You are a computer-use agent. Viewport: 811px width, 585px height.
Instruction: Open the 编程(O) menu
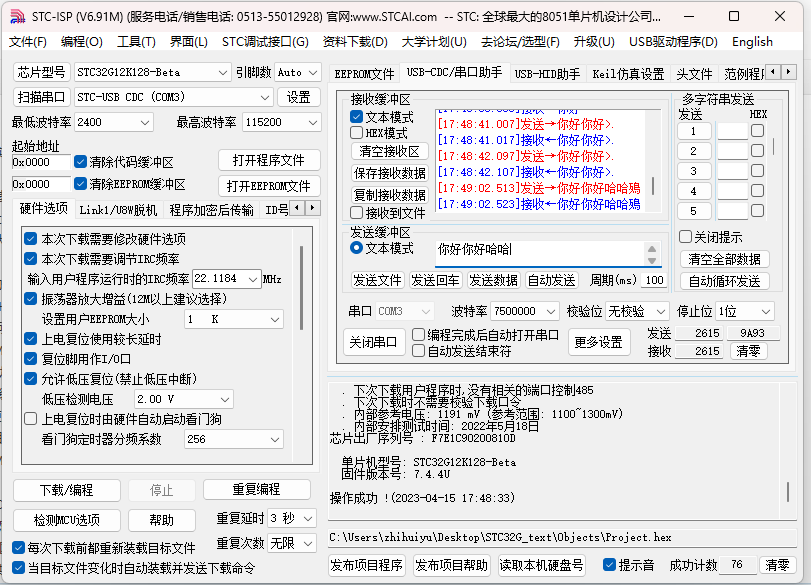pyautogui.click(x=82, y=42)
